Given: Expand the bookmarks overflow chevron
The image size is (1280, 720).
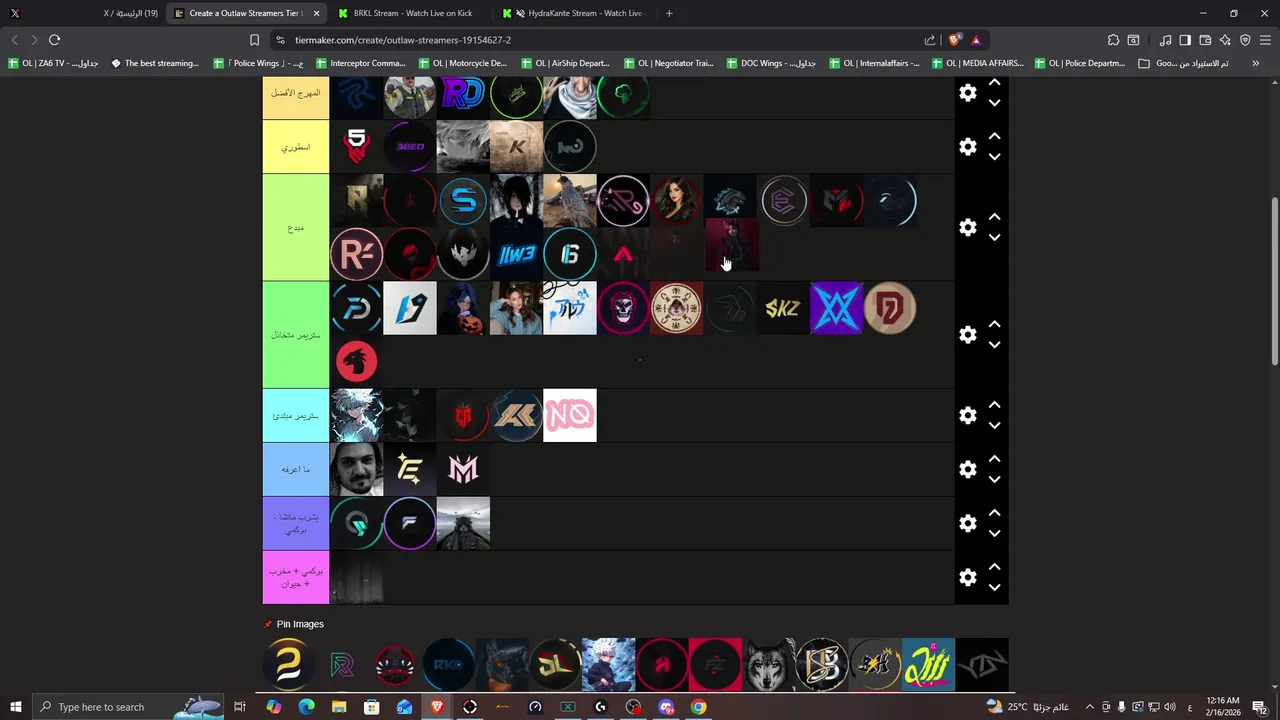Looking at the screenshot, I should point(1255,63).
